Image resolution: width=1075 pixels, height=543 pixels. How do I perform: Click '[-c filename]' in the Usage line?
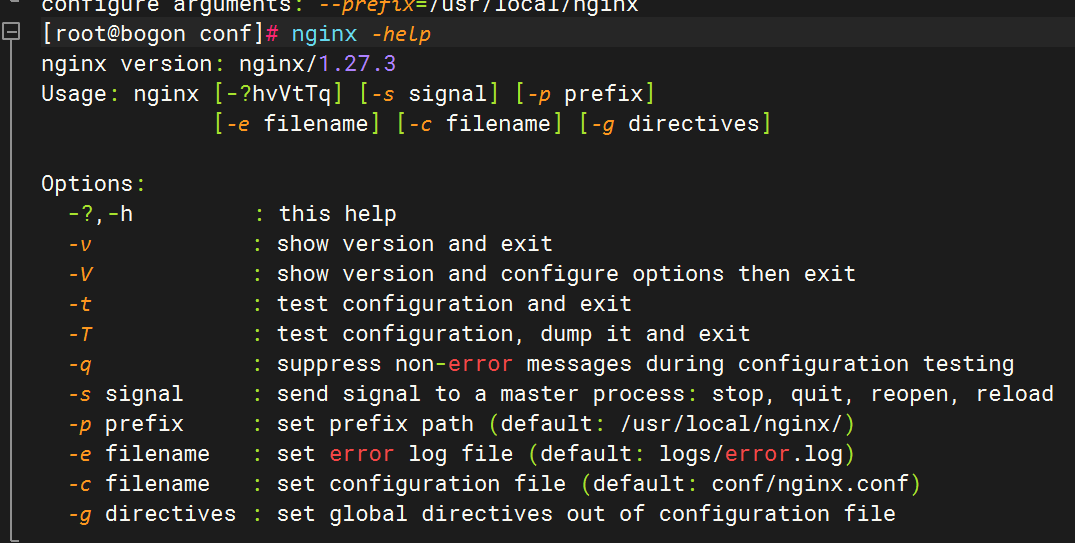pyautogui.click(x=480, y=124)
